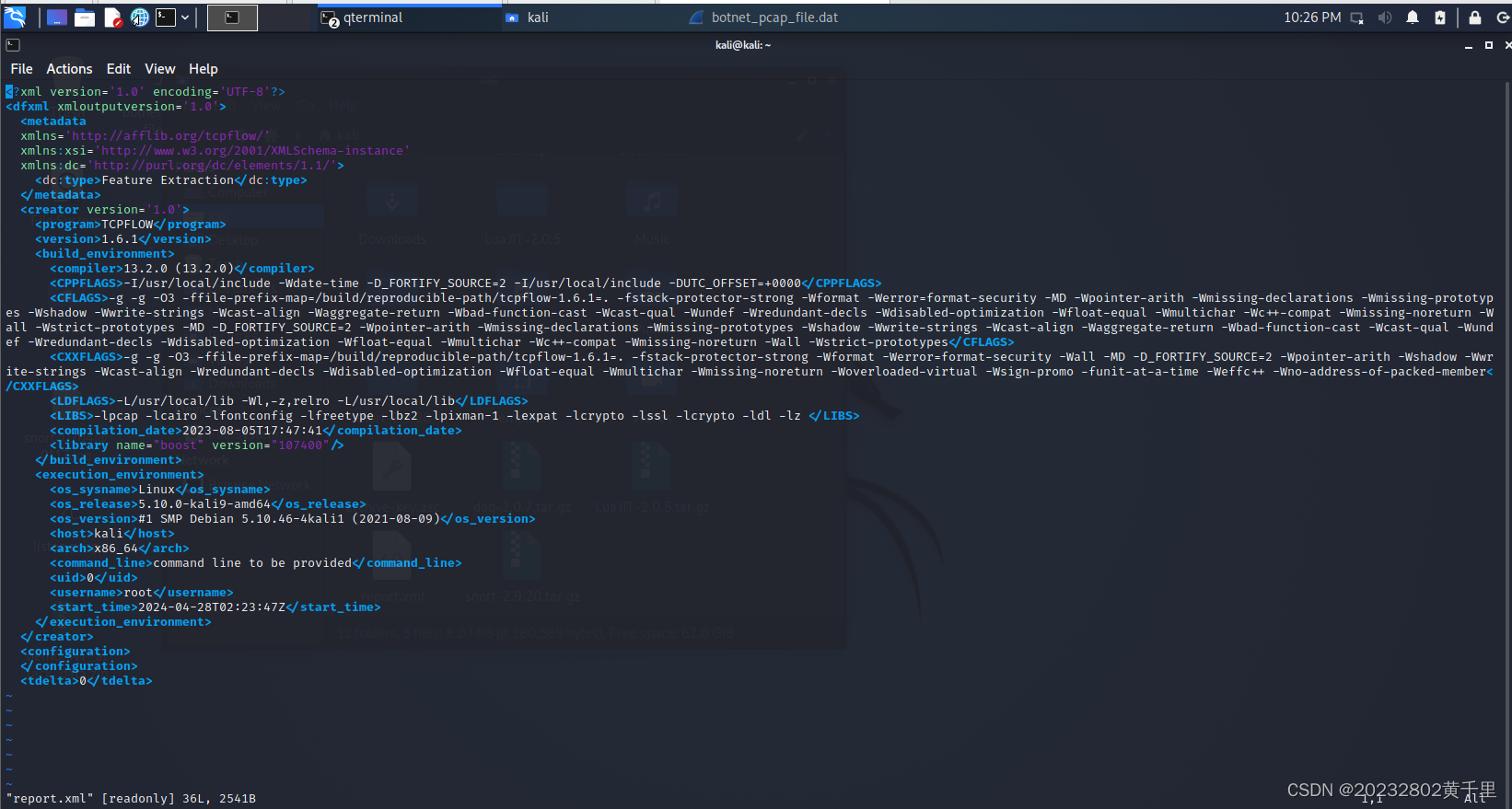Click the tdelta tag line
The width and height of the screenshot is (1512, 809).
[87, 681]
